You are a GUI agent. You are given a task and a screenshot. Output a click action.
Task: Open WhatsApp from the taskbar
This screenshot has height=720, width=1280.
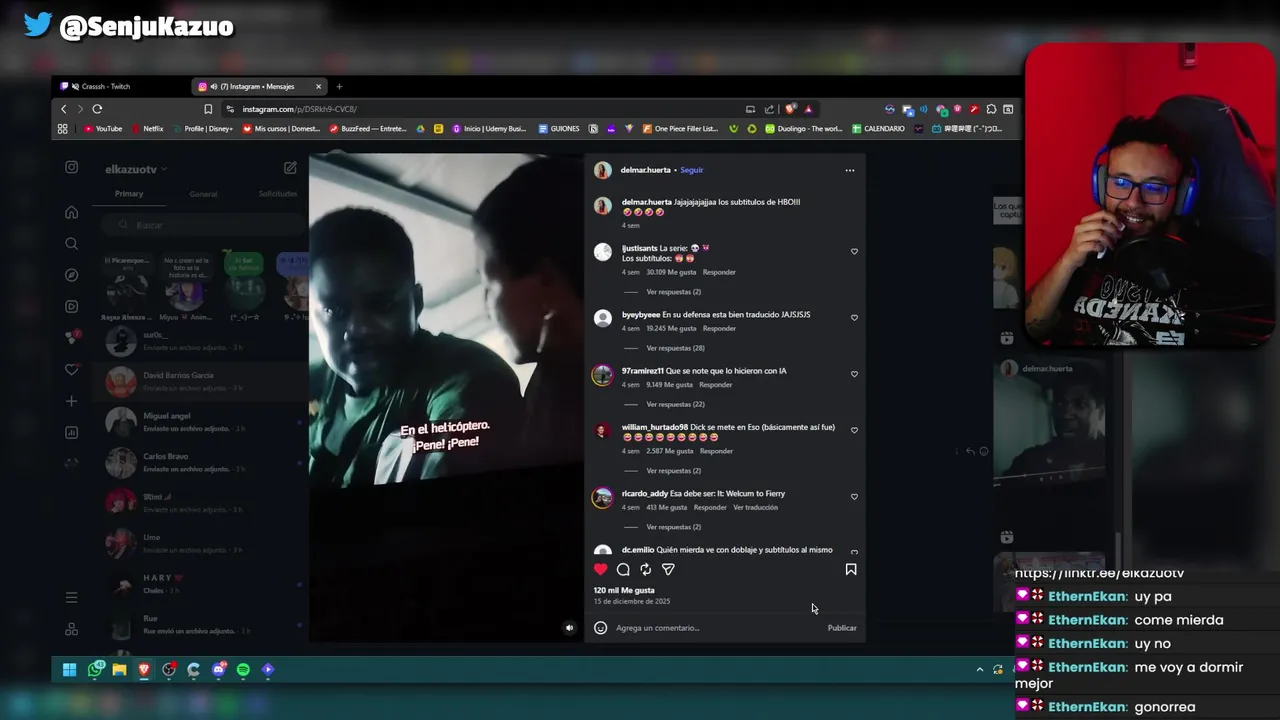(95, 670)
